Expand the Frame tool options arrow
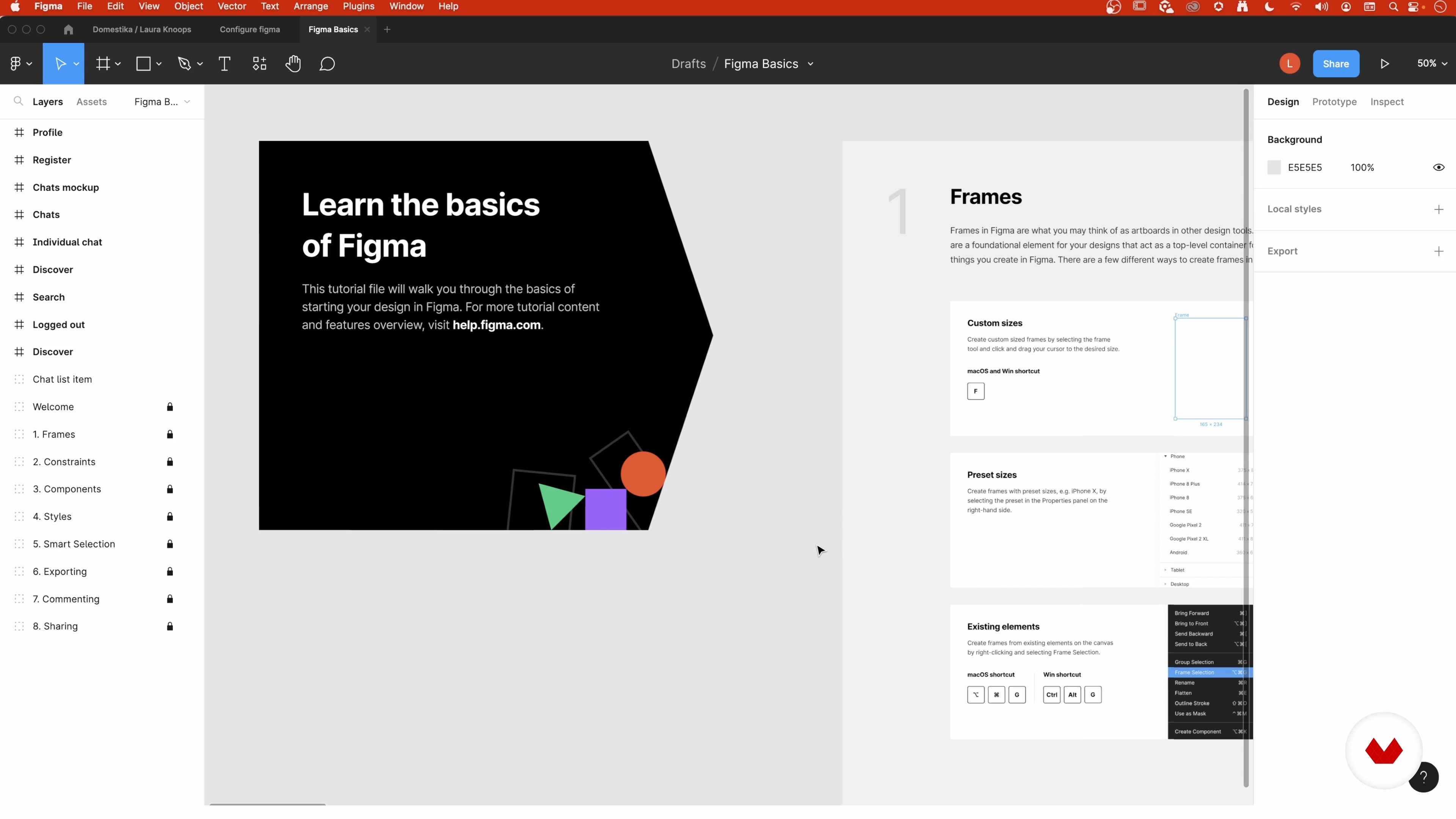 click(118, 64)
